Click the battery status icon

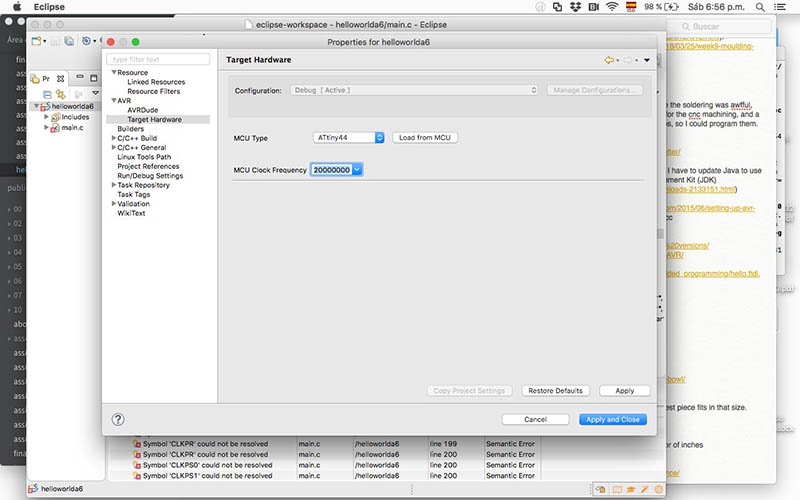[671, 7]
